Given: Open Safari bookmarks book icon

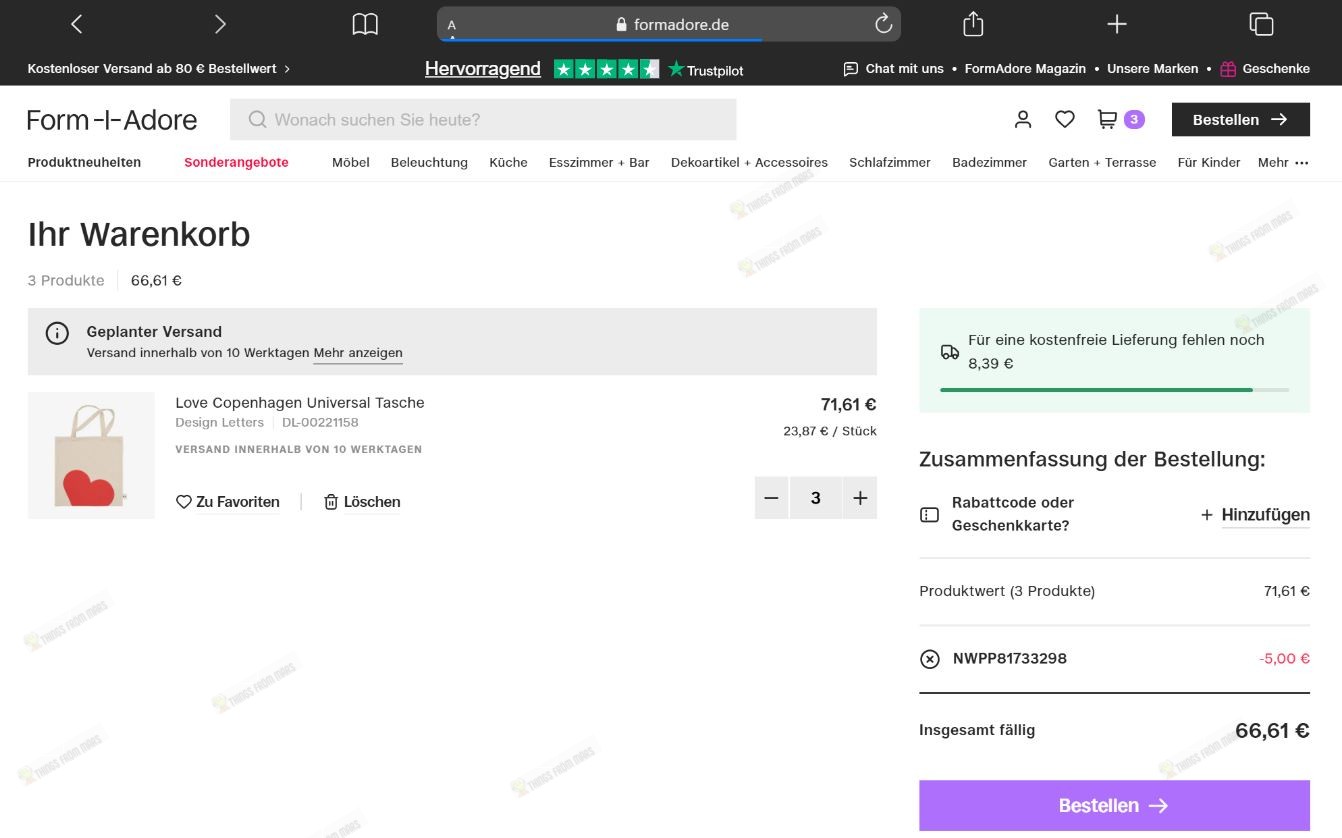Looking at the screenshot, I should pyautogui.click(x=365, y=24).
